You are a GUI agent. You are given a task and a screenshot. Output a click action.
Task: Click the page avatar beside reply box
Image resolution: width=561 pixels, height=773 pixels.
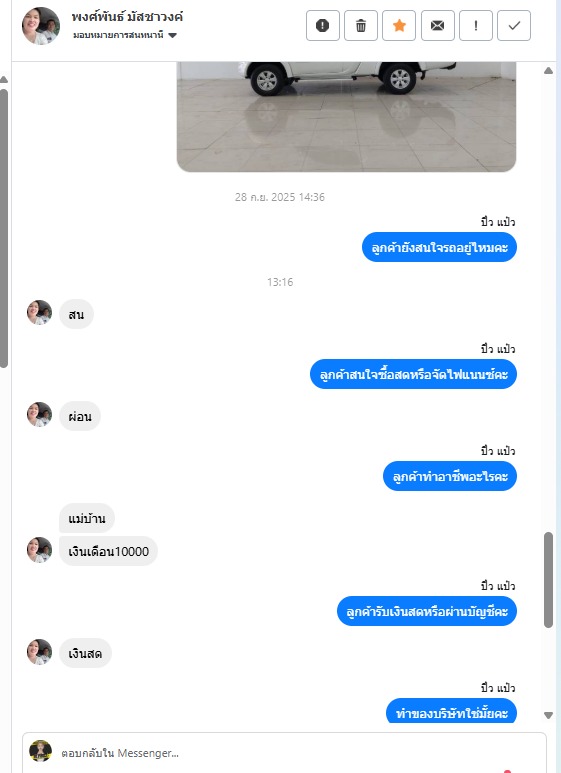point(40,751)
